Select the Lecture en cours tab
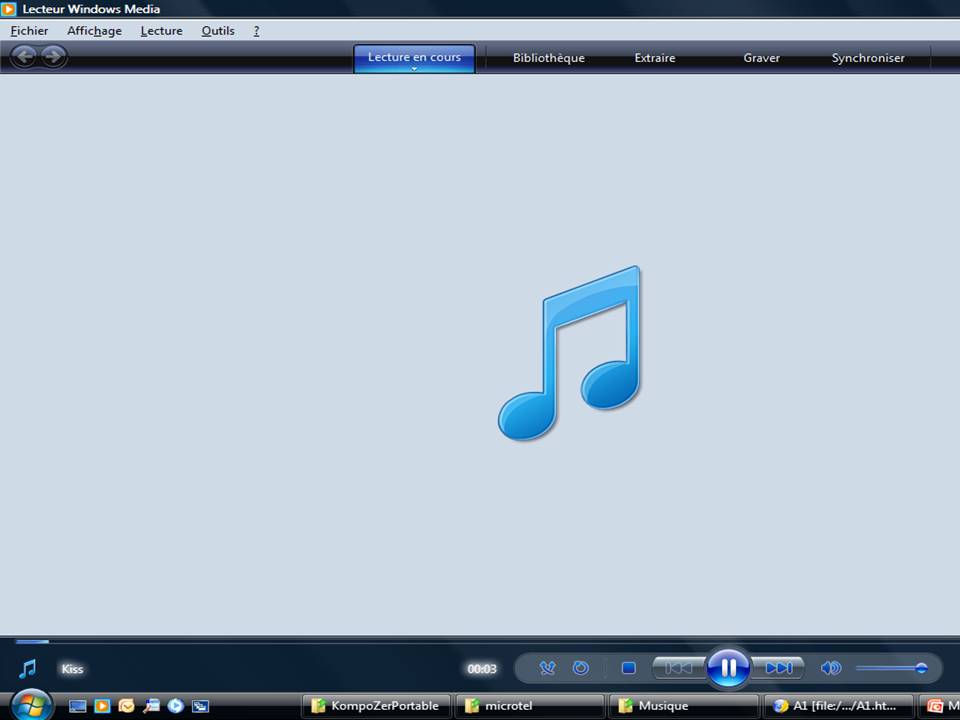This screenshot has width=960, height=720. (414, 57)
